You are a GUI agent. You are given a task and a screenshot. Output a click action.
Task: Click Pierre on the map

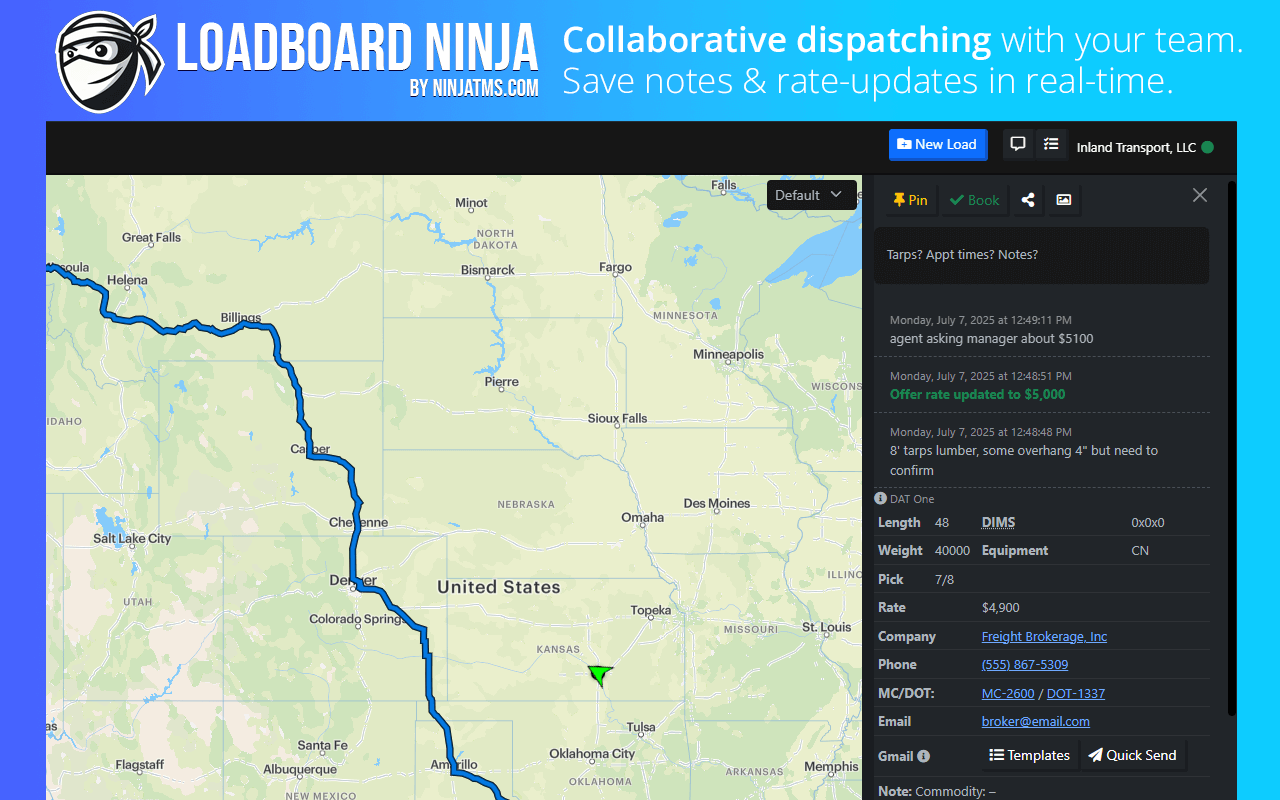tap(502, 382)
